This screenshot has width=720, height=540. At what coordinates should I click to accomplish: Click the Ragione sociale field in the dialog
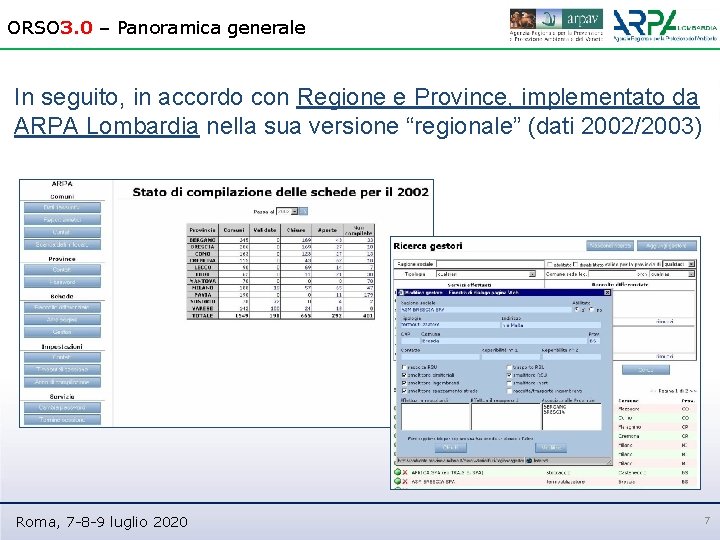coord(486,310)
